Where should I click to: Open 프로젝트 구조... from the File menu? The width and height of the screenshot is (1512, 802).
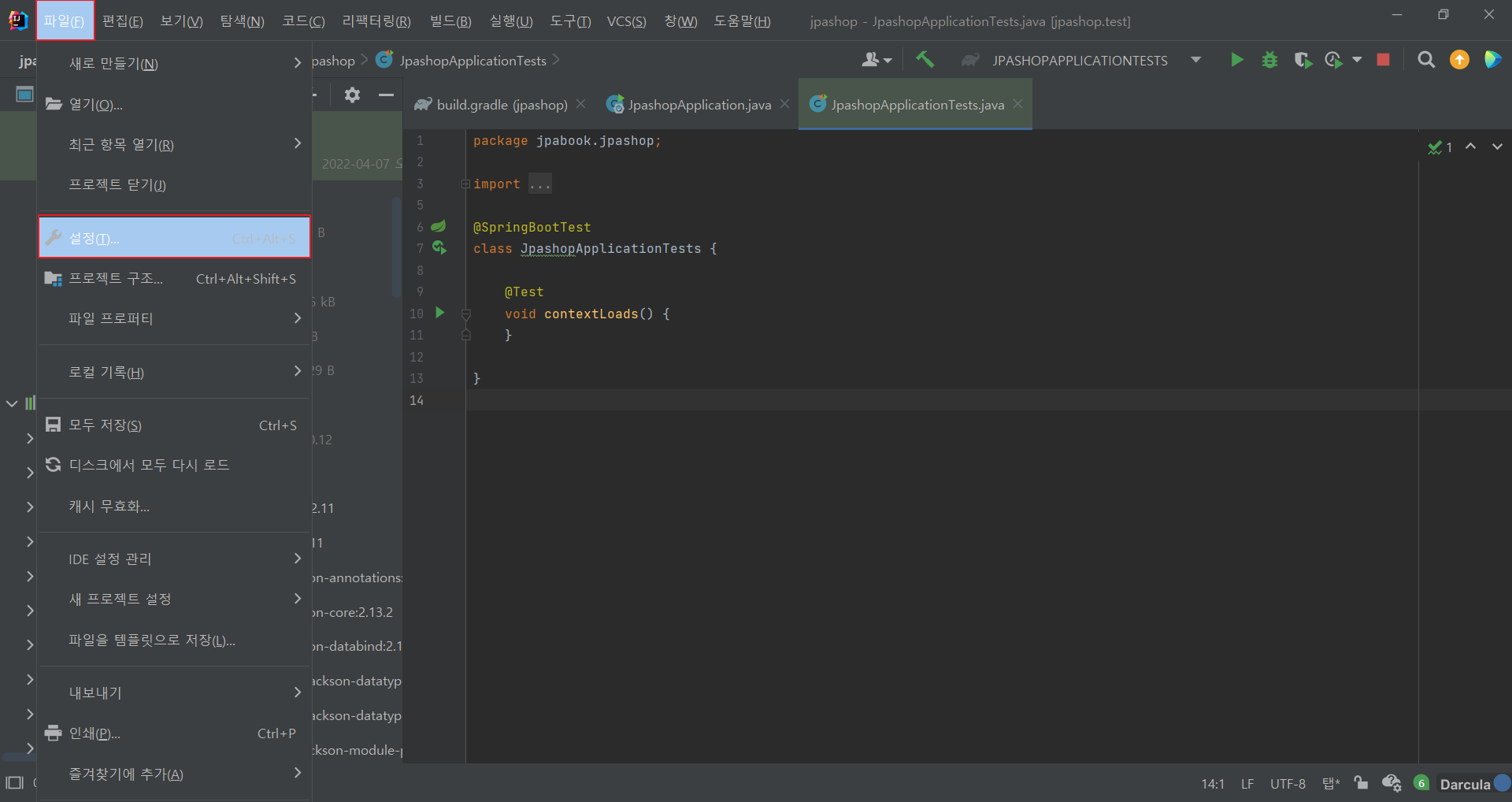pos(174,278)
